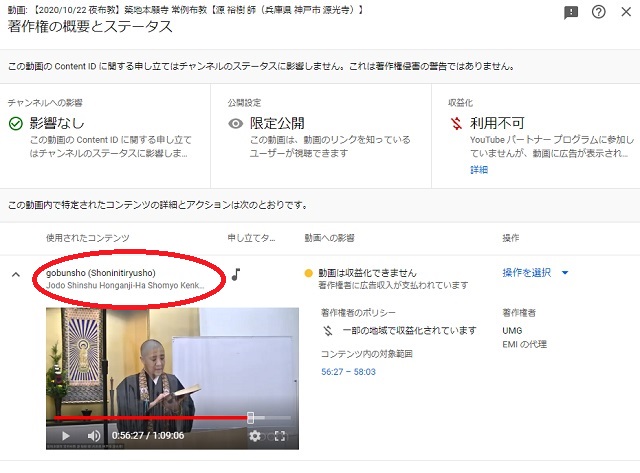Image resolution: width=640 pixels, height=473 pixels.
Task: Jump to timestamp 56:27 – 58:03 link
Action: click(348, 372)
